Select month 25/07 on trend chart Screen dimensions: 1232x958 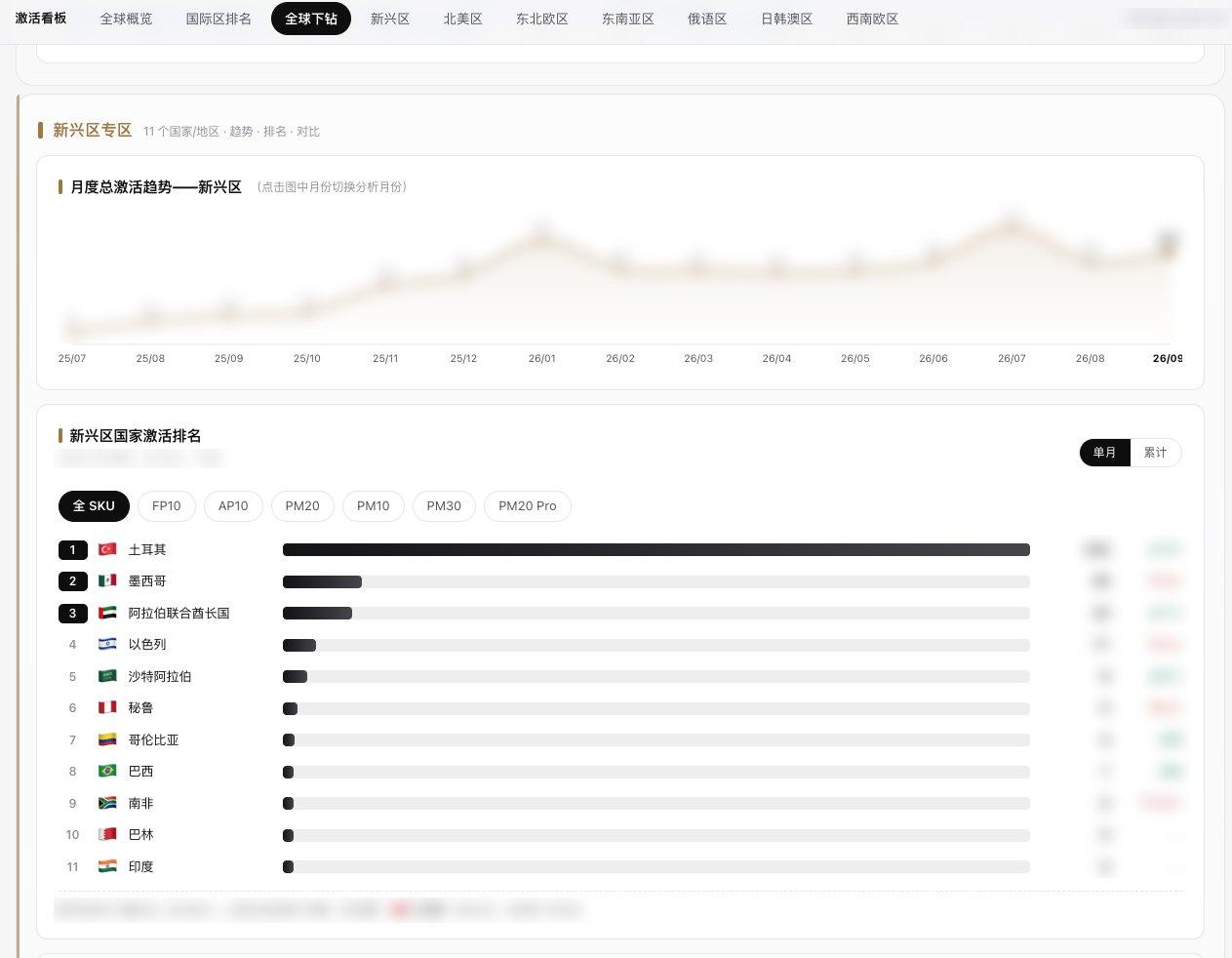(72, 358)
